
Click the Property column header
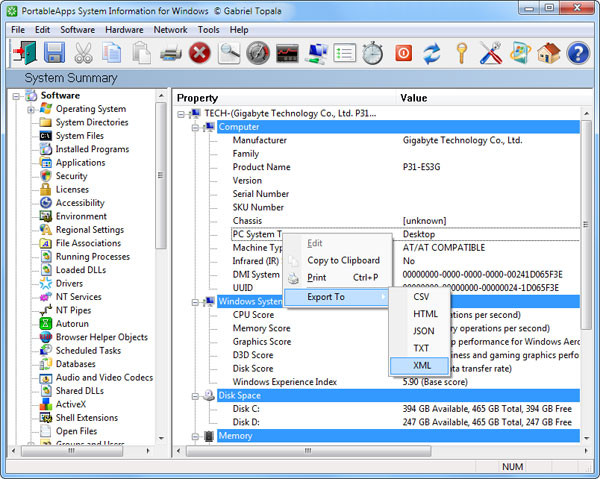(x=284, y=98)
